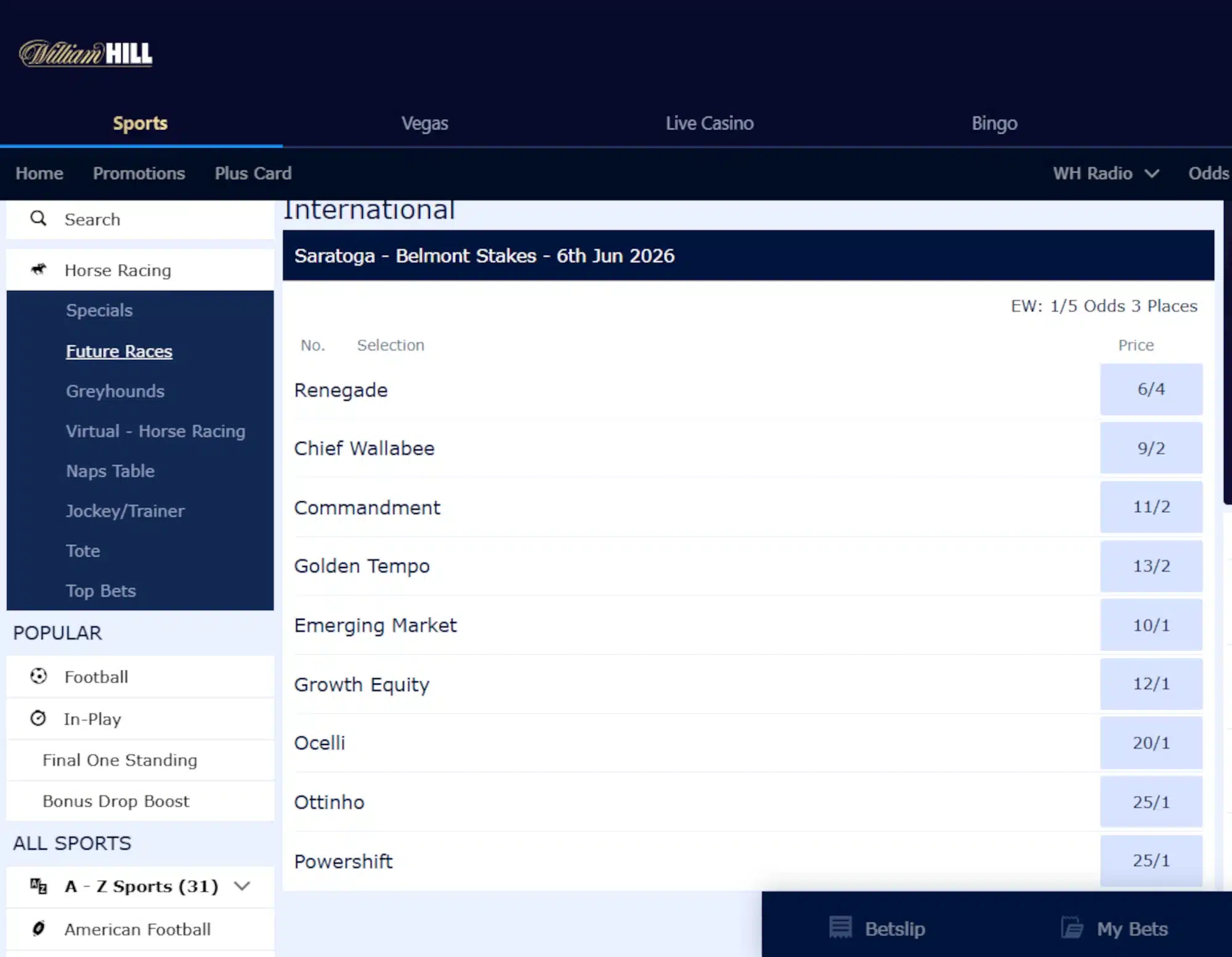Click the Betslip receipt icon
The height and width of the screenshot is (957, 1232).
pyautogui.click(x=840, y=927)
